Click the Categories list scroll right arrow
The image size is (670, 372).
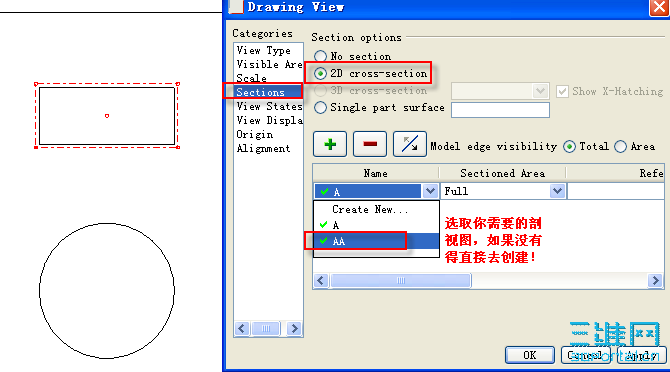click(294, 328)
